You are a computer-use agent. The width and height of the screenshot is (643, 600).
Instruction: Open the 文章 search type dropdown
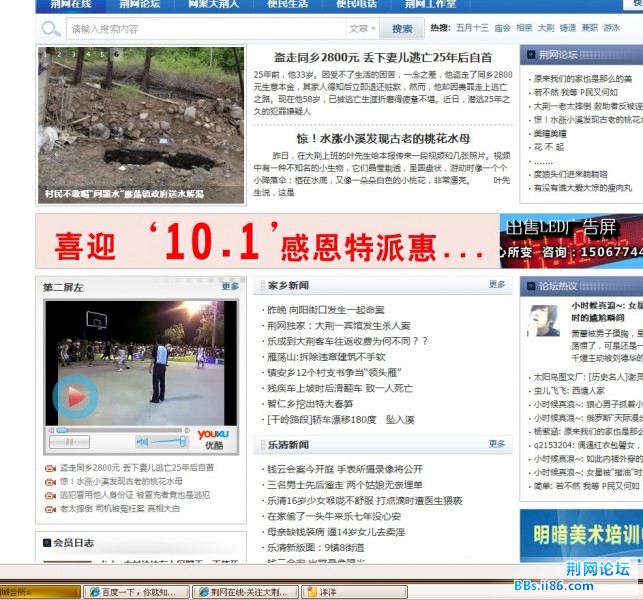tap(362, 29)
